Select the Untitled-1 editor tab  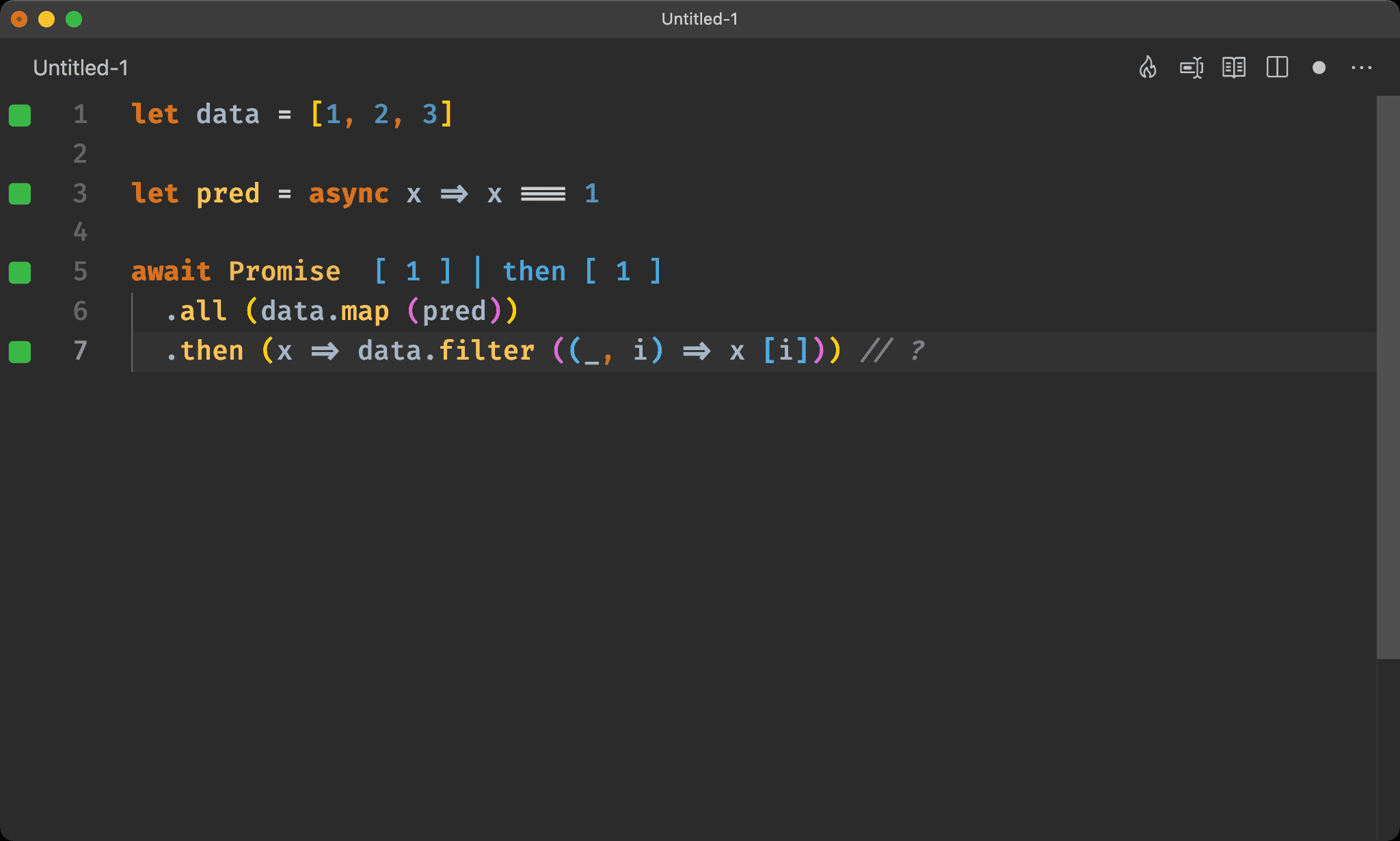(x=81, y=68)
